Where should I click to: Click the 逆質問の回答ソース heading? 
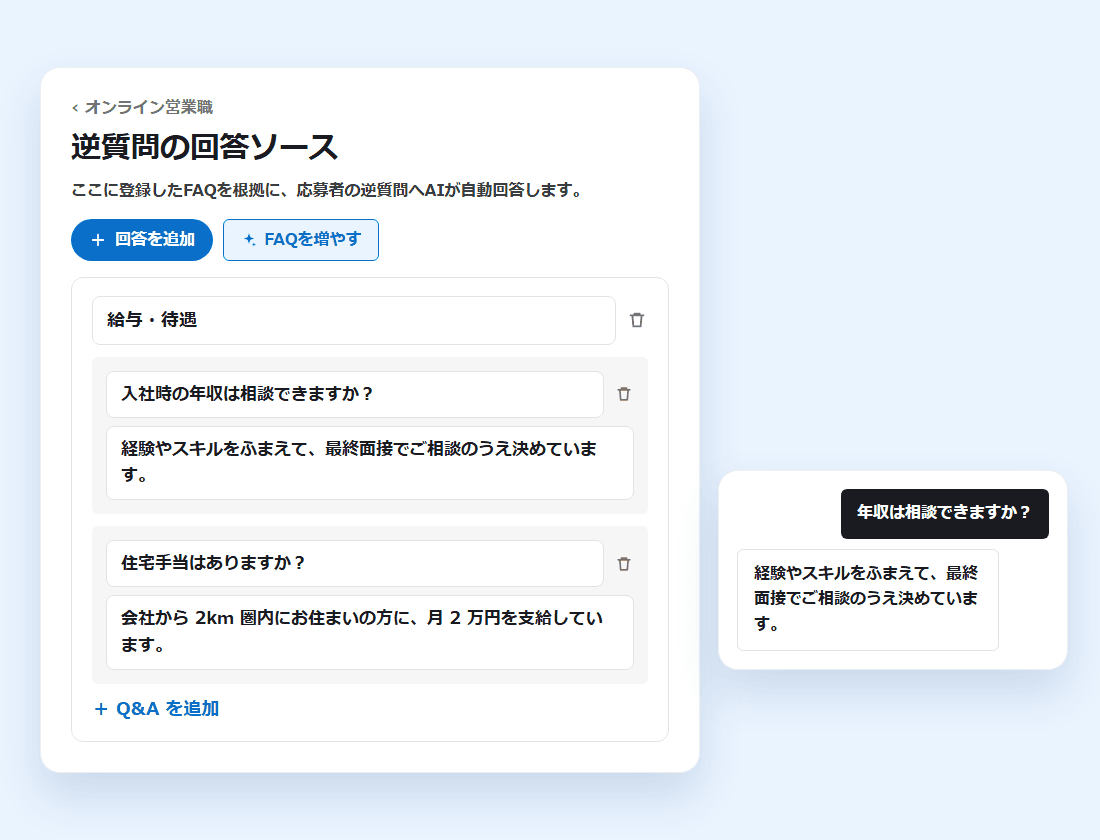click(x=204, y=147)
